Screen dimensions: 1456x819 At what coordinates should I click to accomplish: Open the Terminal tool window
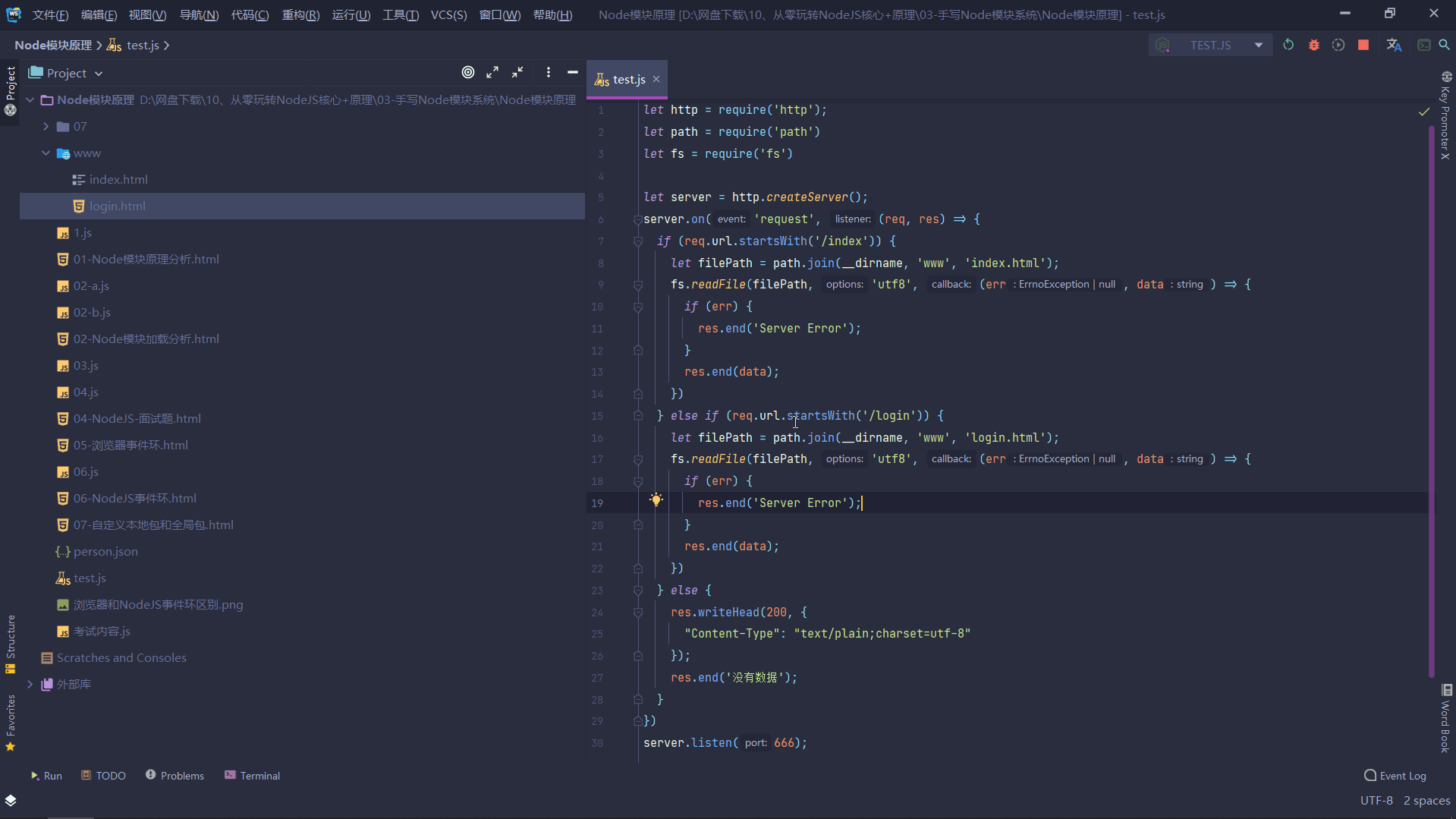(x=253, y=775)
